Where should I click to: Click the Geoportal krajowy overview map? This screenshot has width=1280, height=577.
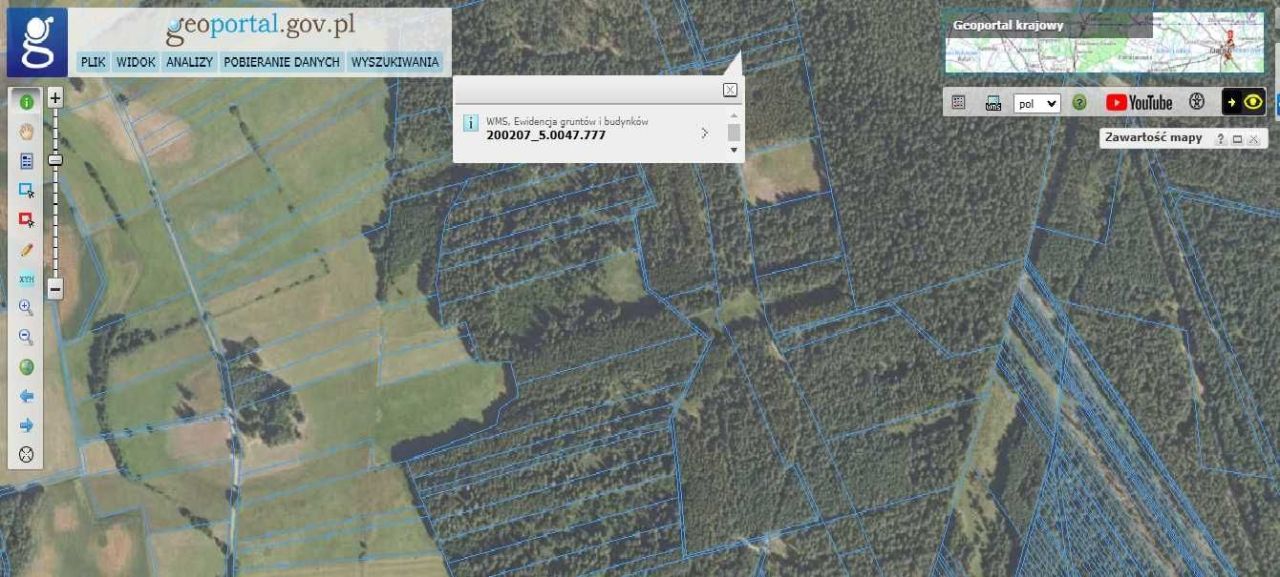[x=1105, y=42]
